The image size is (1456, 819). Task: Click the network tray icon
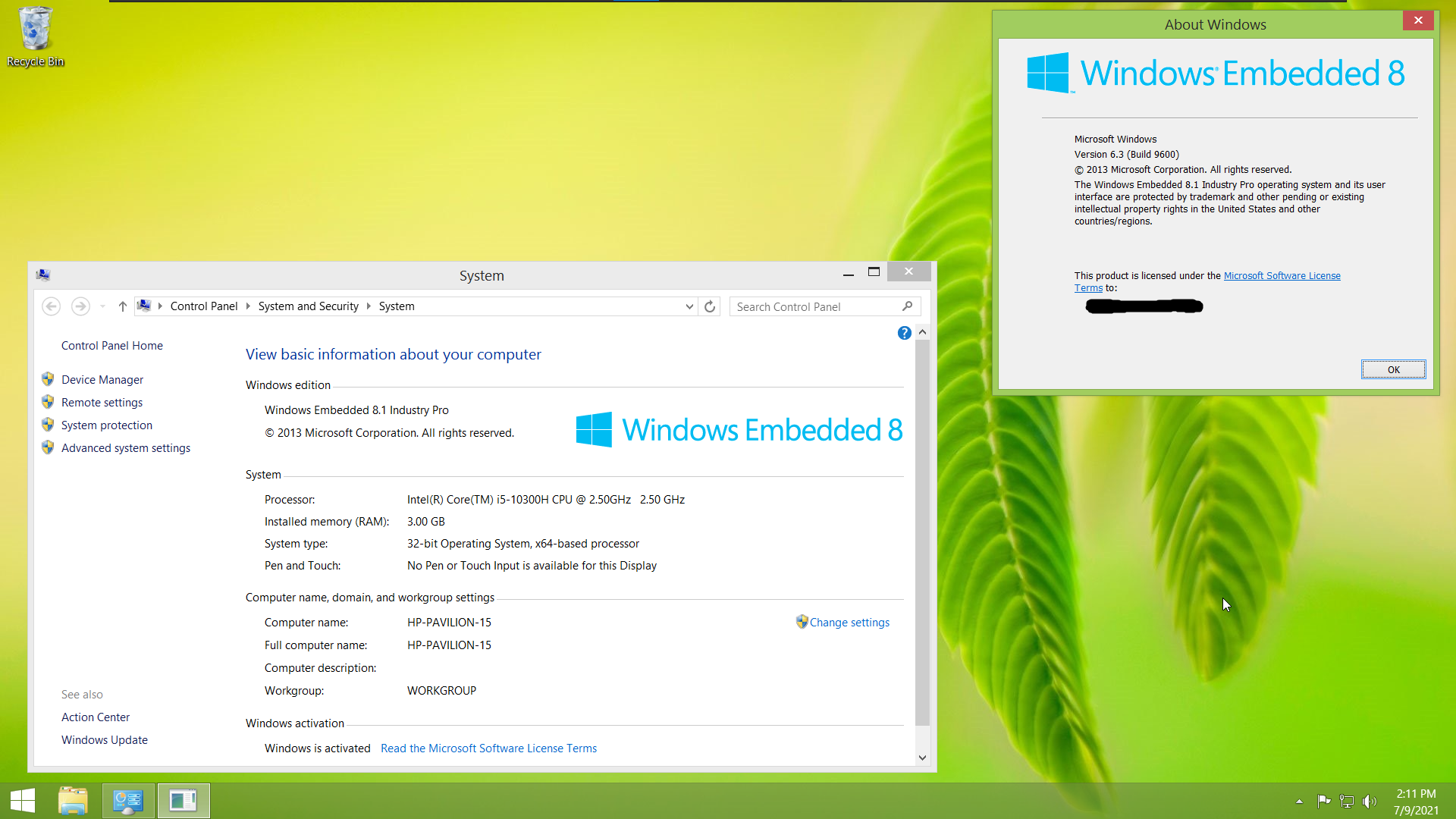1347,802
